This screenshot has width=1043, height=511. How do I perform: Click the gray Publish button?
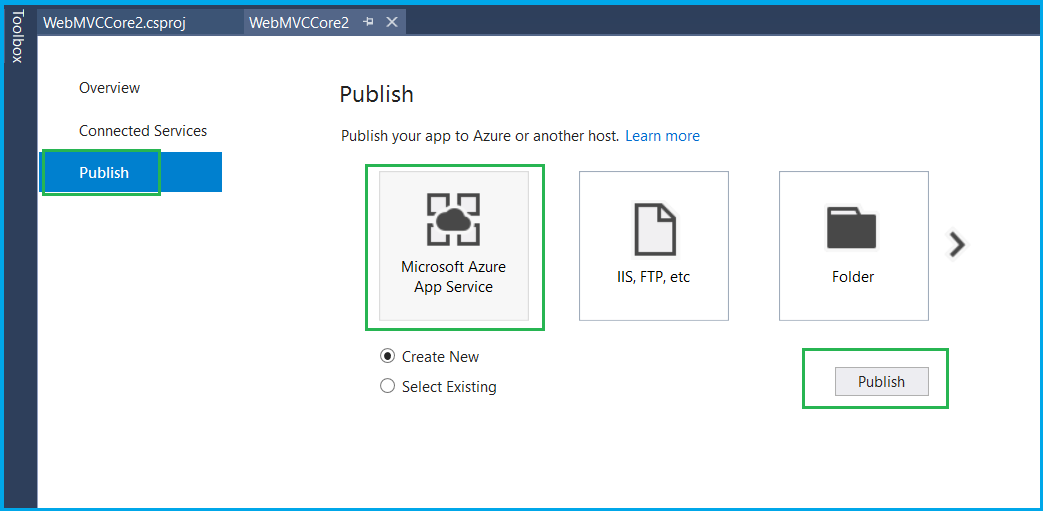pos(881,381)
